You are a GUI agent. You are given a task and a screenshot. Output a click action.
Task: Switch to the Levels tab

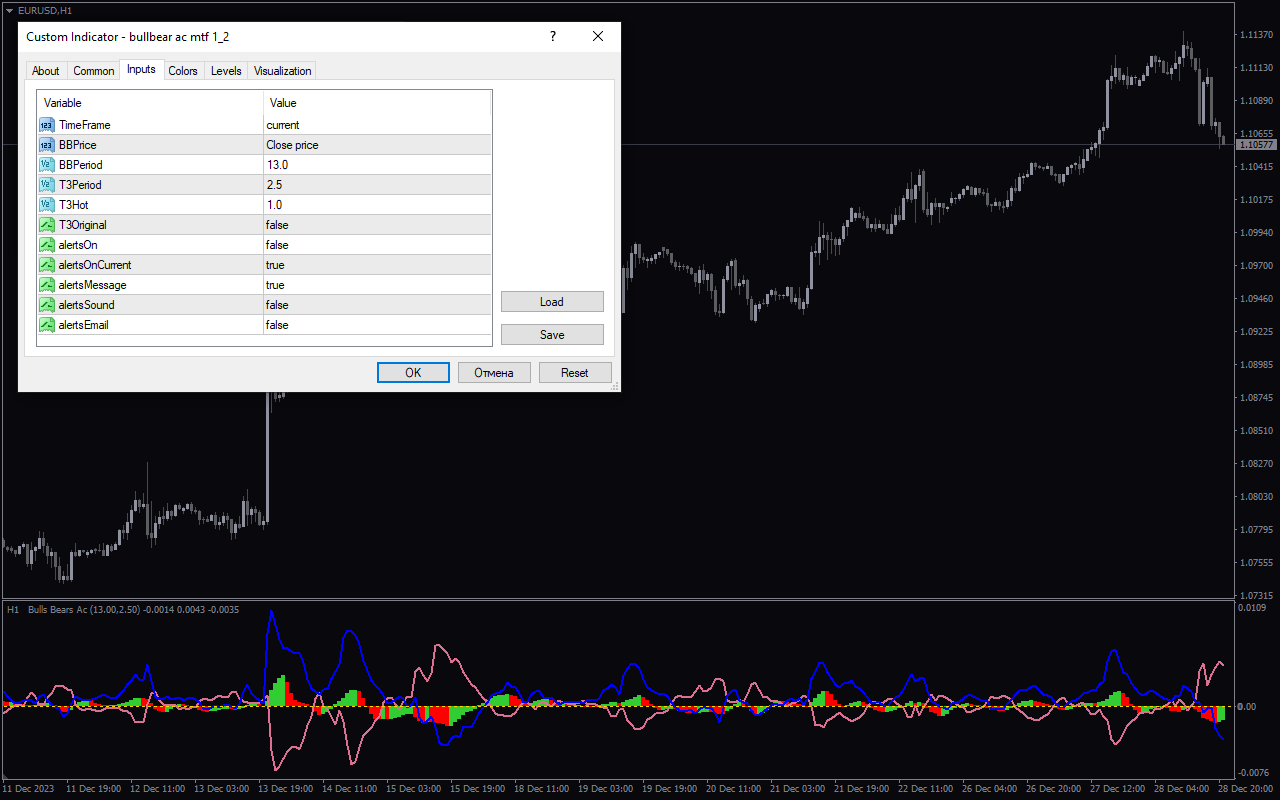(226, 71)
